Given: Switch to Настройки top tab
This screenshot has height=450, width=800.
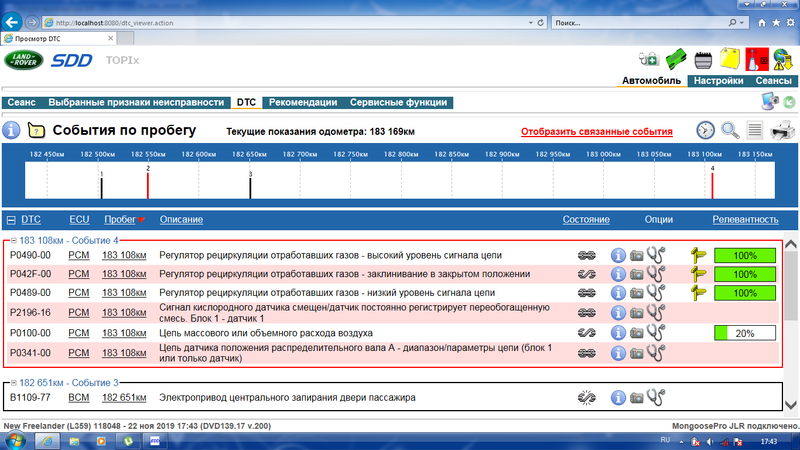Looking at the screenshot, I should (x=718, y=81).
